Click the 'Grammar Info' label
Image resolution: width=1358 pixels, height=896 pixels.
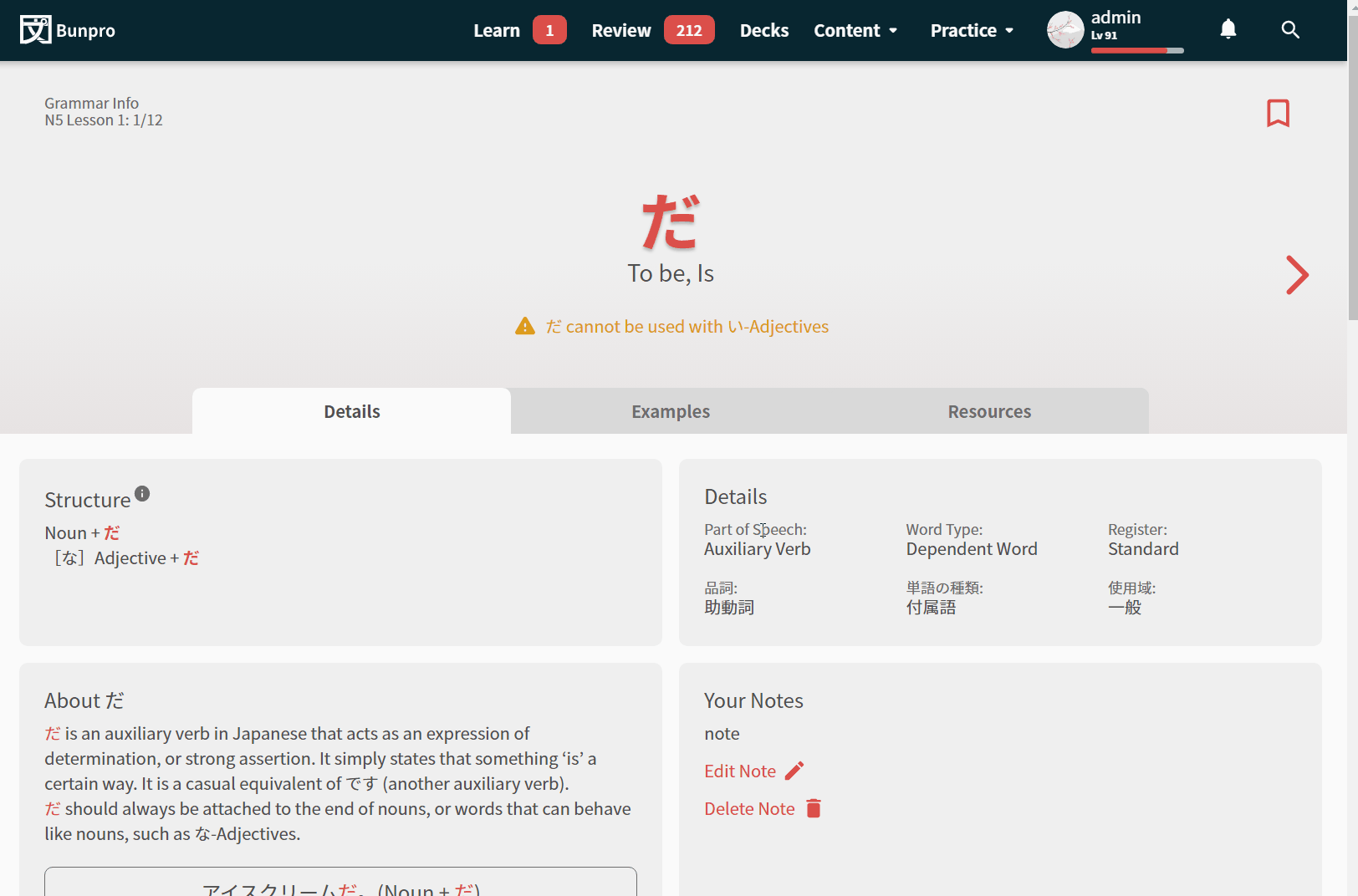coord(91,103)
